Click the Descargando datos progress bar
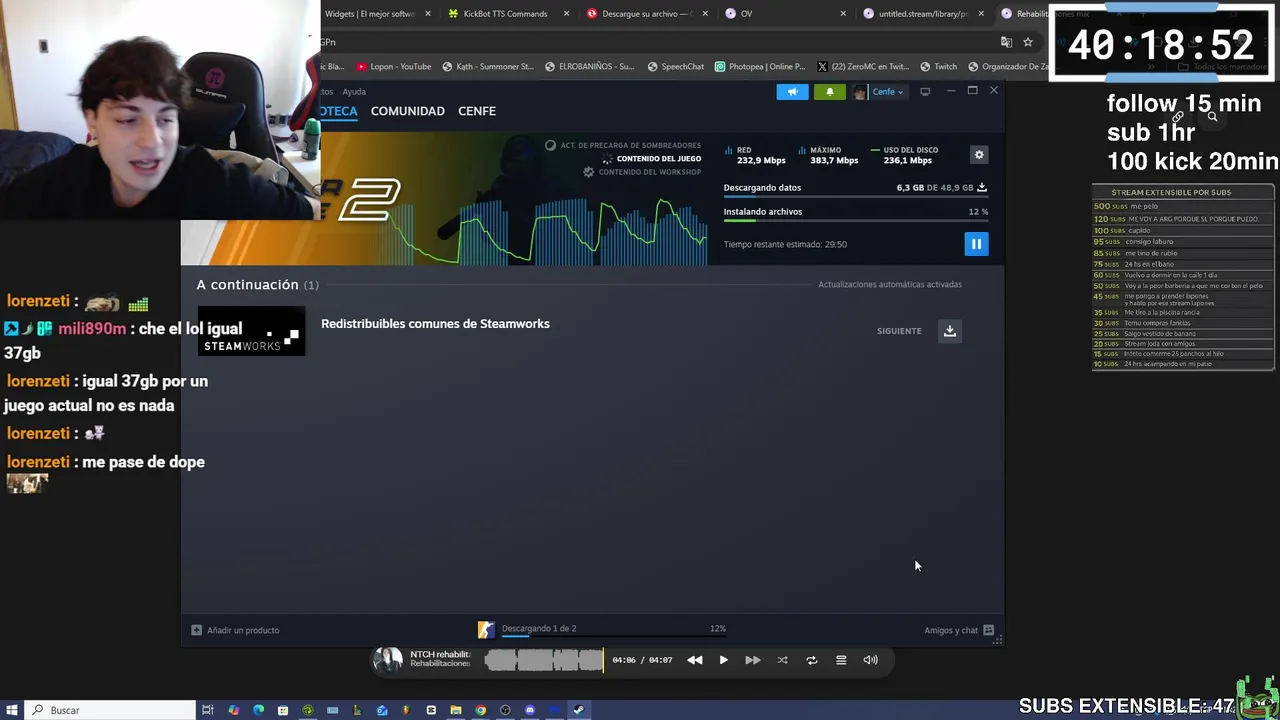This screenshot has height=720, width=1280. (856, 197)
